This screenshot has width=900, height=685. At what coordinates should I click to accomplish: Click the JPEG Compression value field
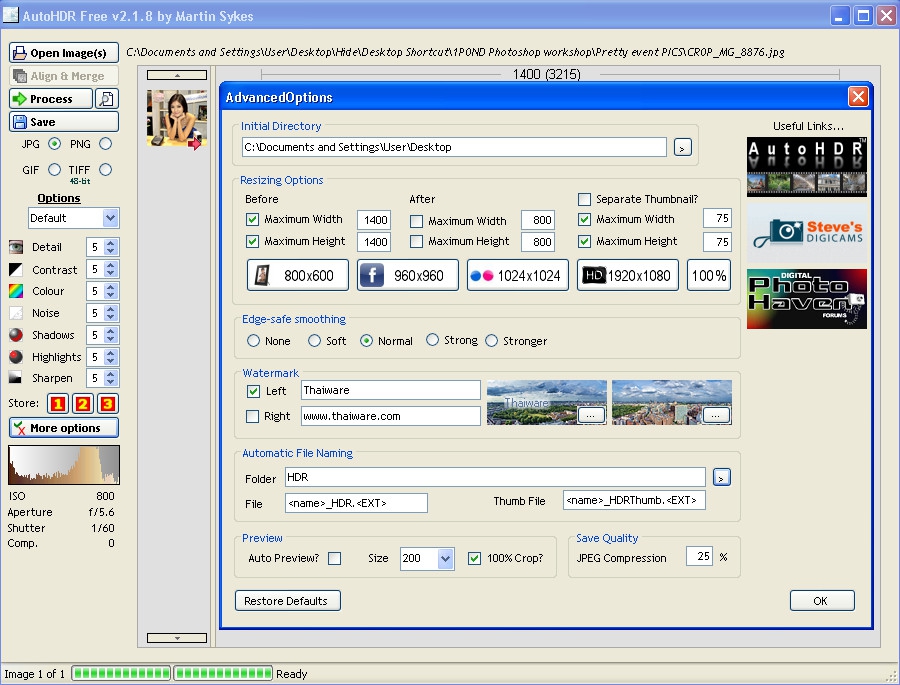click(698, 557)
